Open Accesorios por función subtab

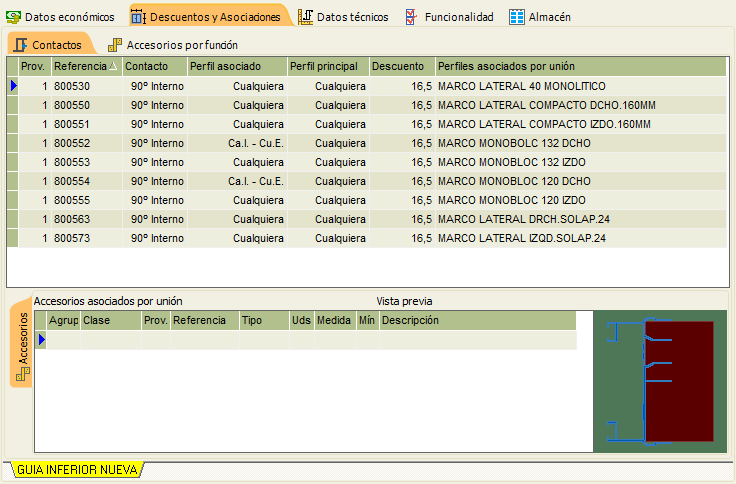(173, 45)
